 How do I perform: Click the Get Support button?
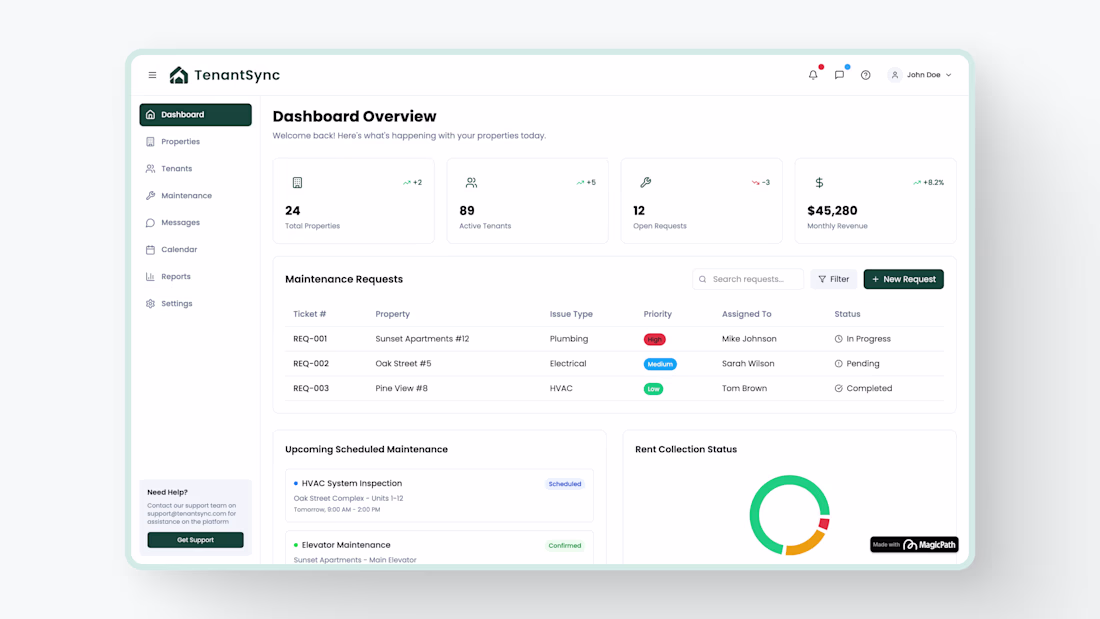[x=196, y=540]
